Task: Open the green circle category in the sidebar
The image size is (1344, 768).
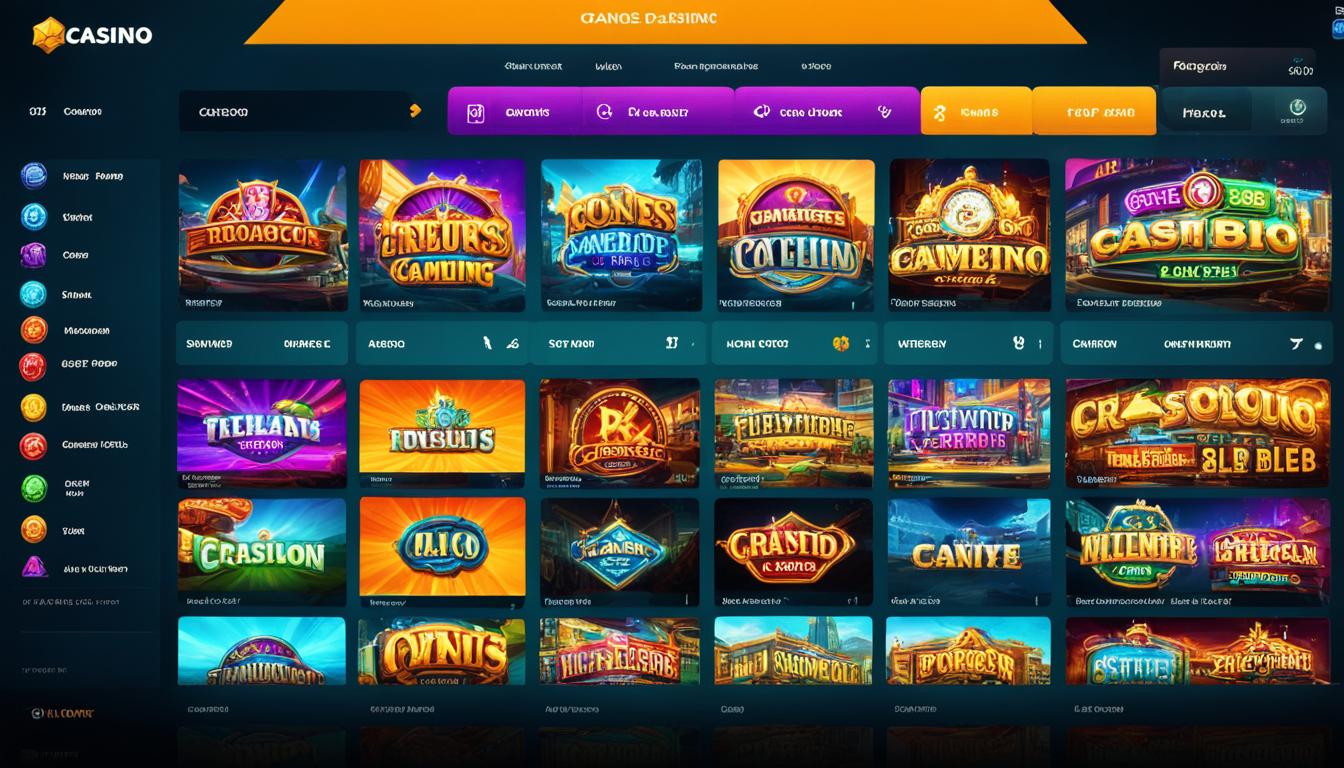Action: pyautogui.click(x=34, y=488)
